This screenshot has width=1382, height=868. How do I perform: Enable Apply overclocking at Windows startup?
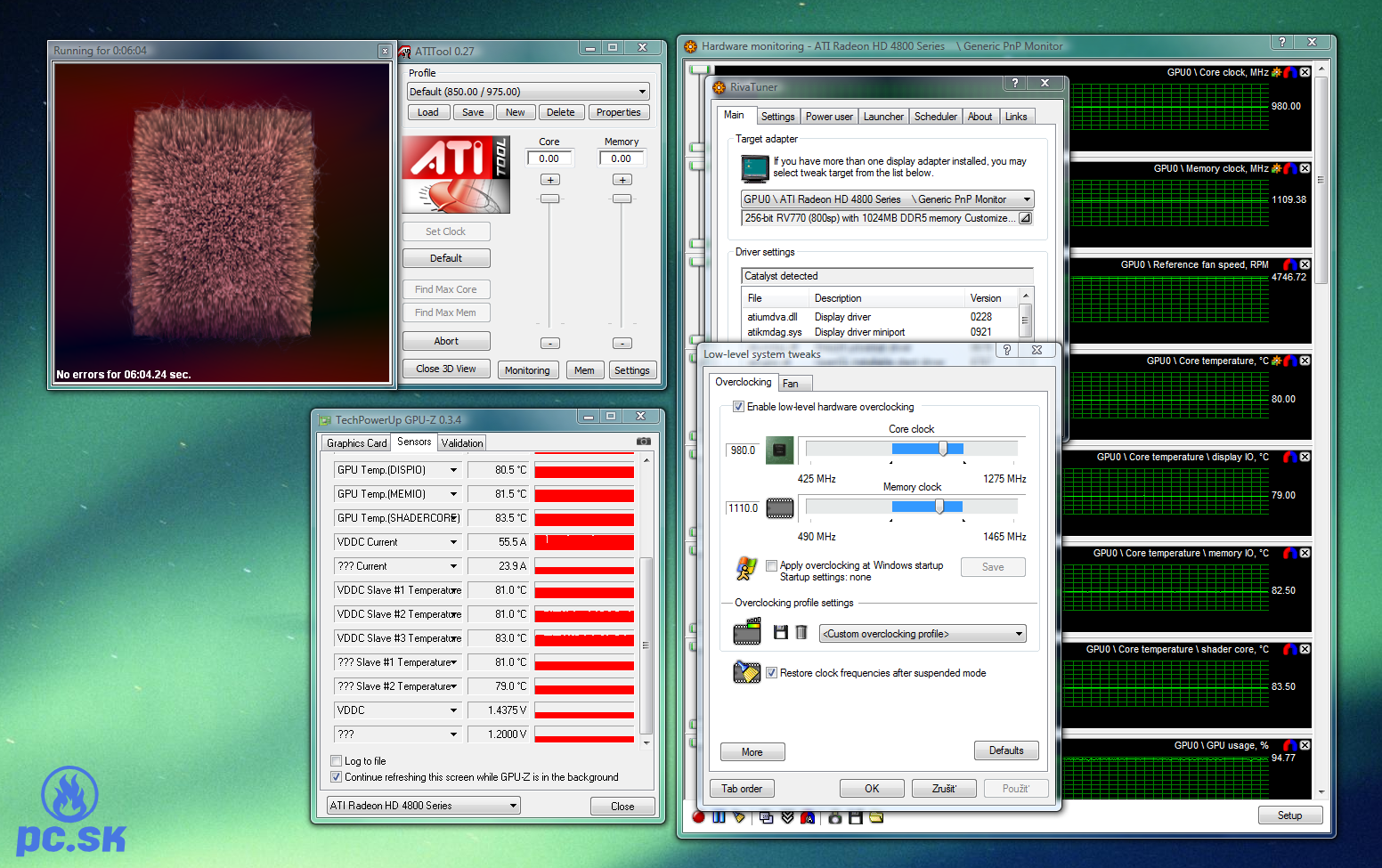coord(771,565)
